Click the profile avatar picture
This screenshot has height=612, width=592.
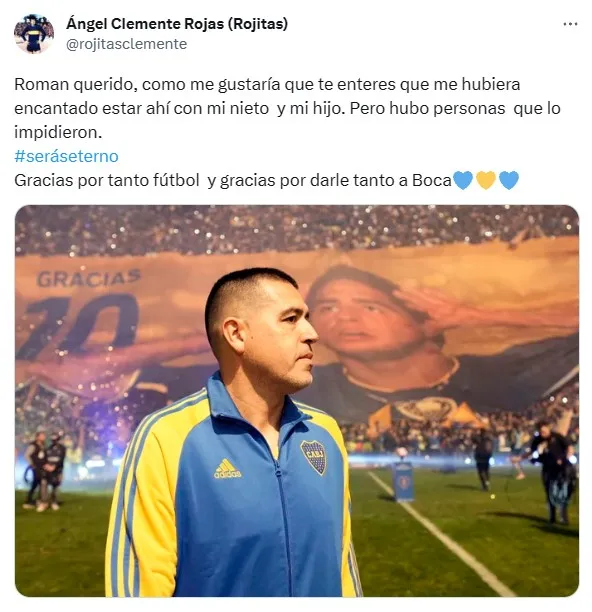click(34, 34)
